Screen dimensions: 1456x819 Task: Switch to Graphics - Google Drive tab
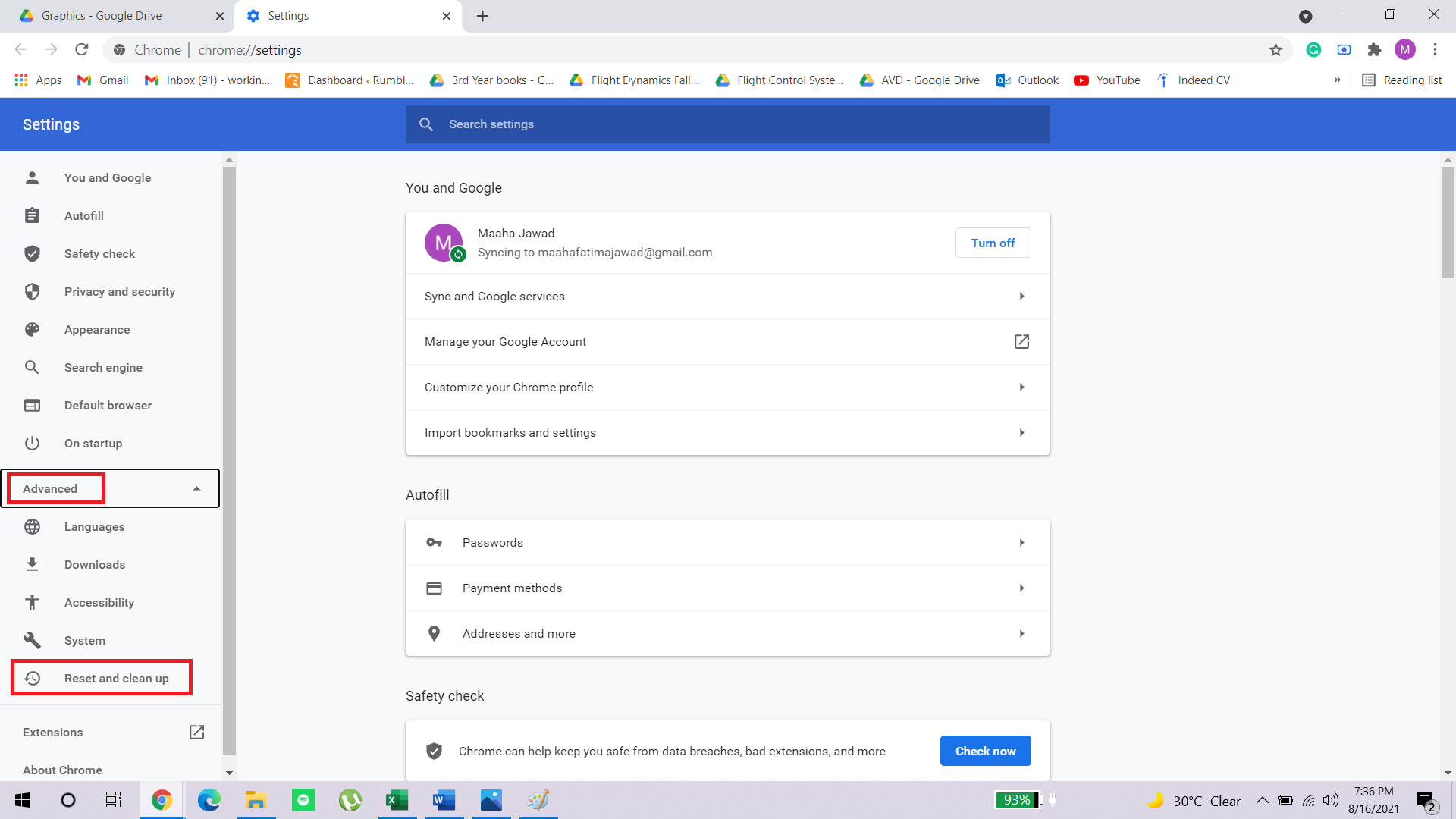pyautogui.click(x=118, y=16)
